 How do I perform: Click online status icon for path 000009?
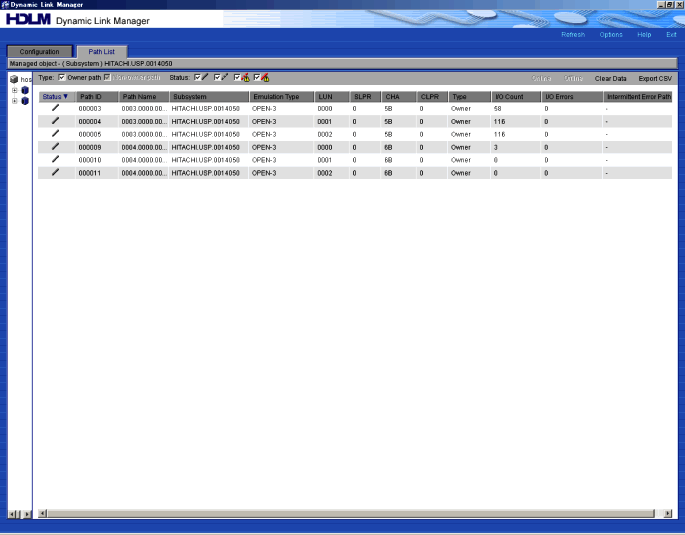tap(55, 147)
